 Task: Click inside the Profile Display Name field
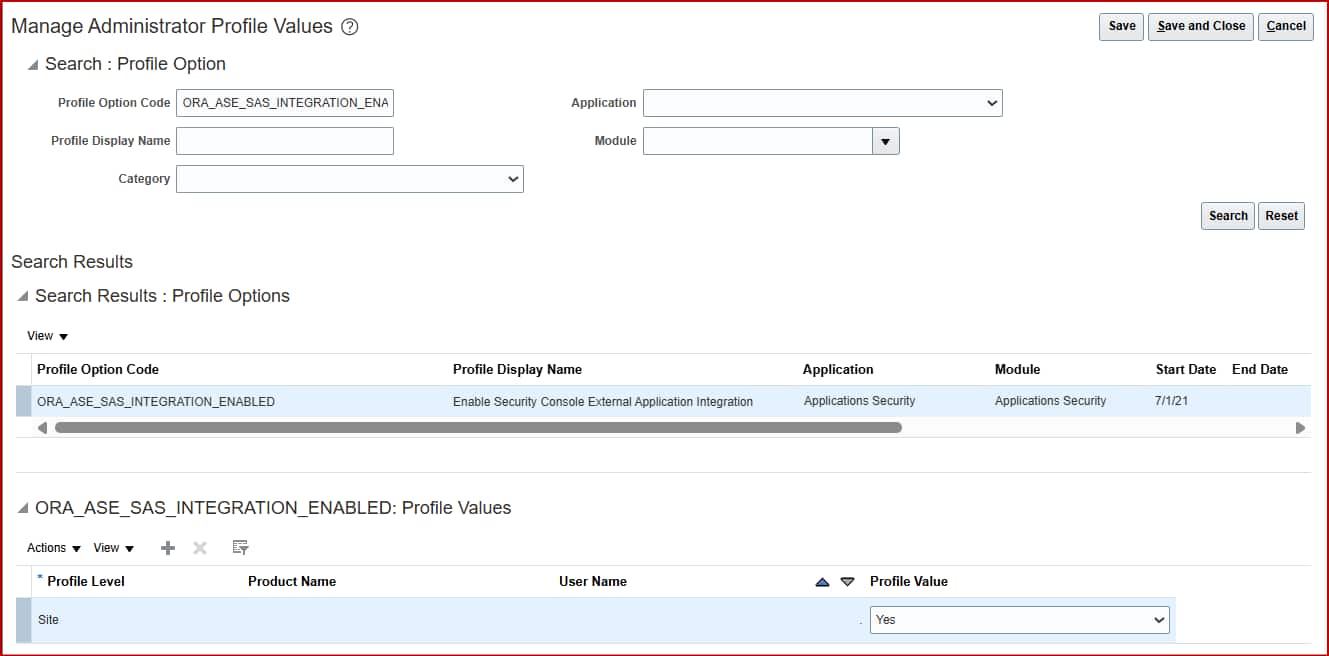(284, 141)
